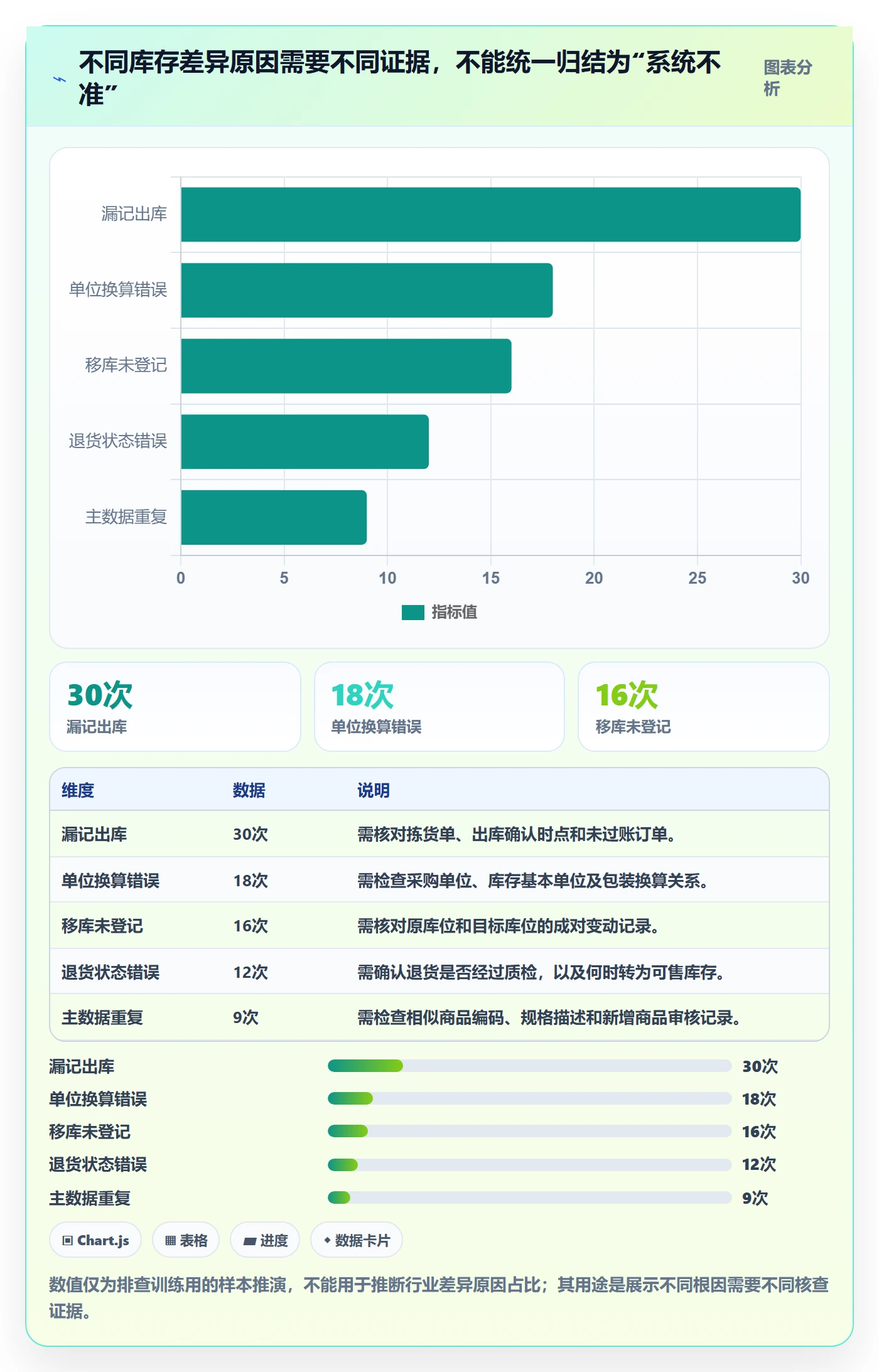Click the 12次 cell in the table
This screenshot has height=1372, width=879.
pos(251,972)
